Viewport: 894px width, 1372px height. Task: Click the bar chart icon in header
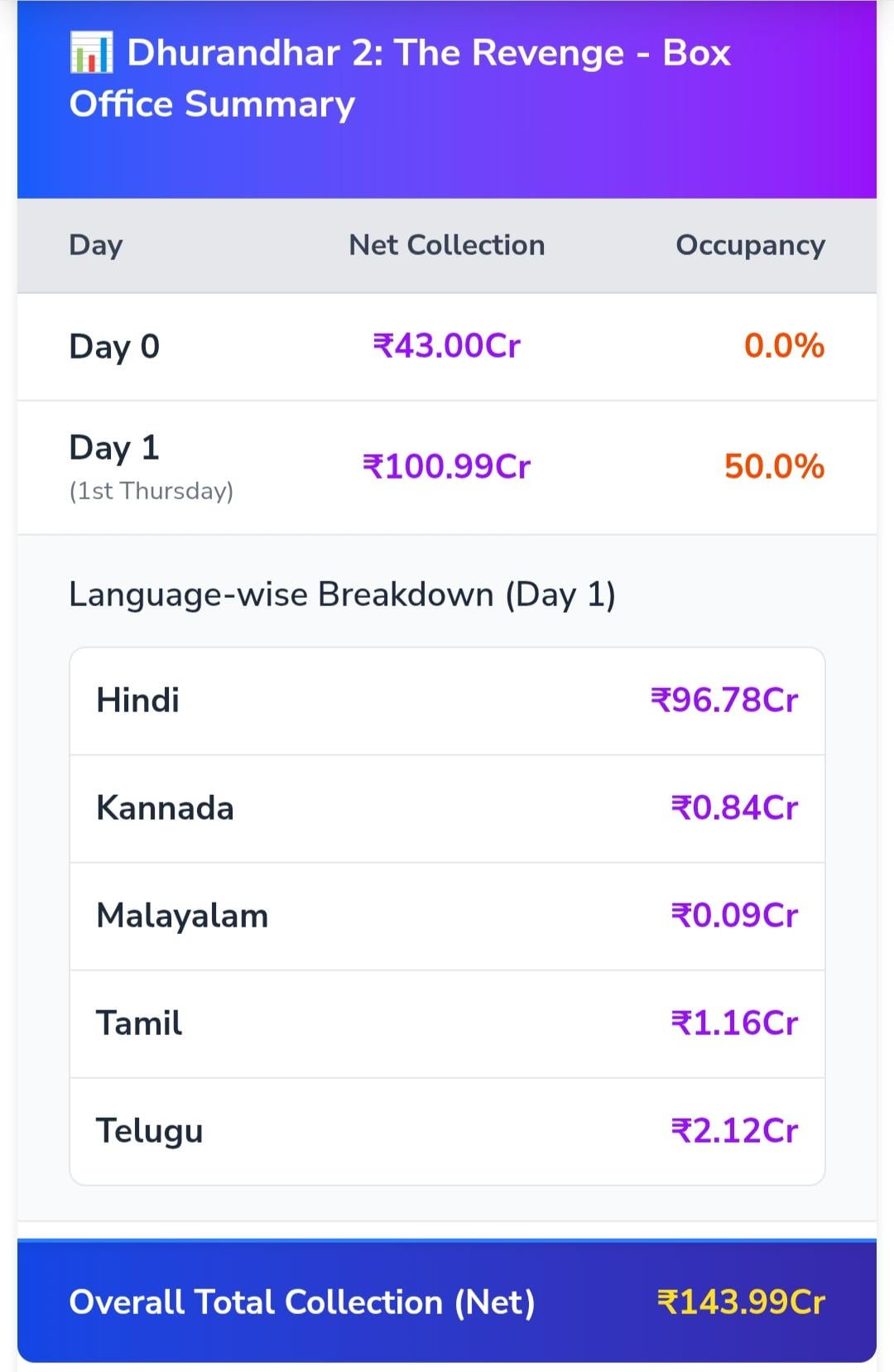click(92, 53)
